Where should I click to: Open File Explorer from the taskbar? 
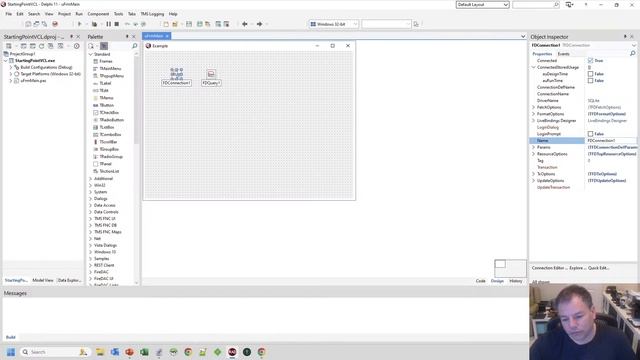[100, 352]
